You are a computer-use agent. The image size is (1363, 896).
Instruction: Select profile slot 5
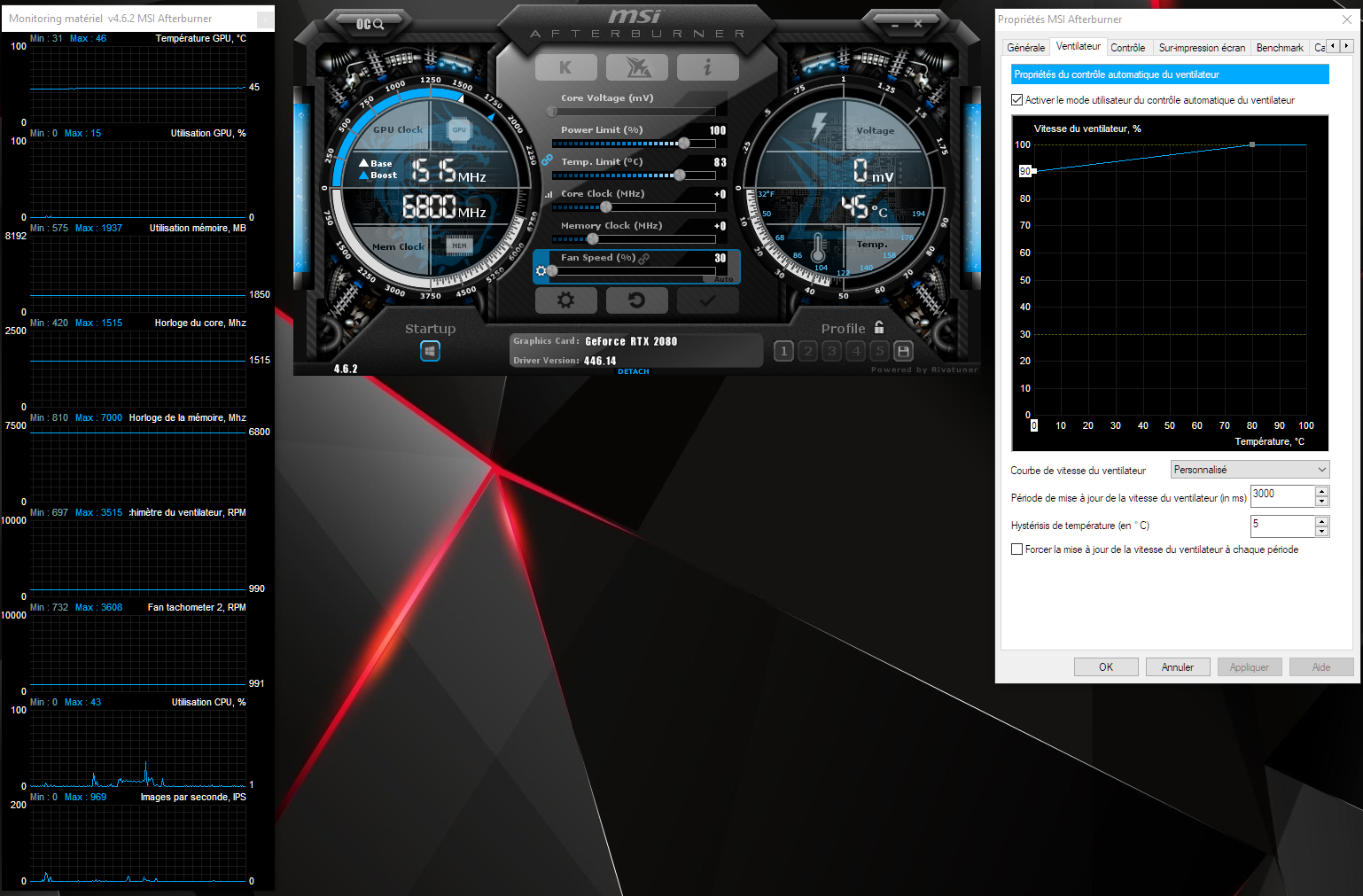click(x=879, y=351)
